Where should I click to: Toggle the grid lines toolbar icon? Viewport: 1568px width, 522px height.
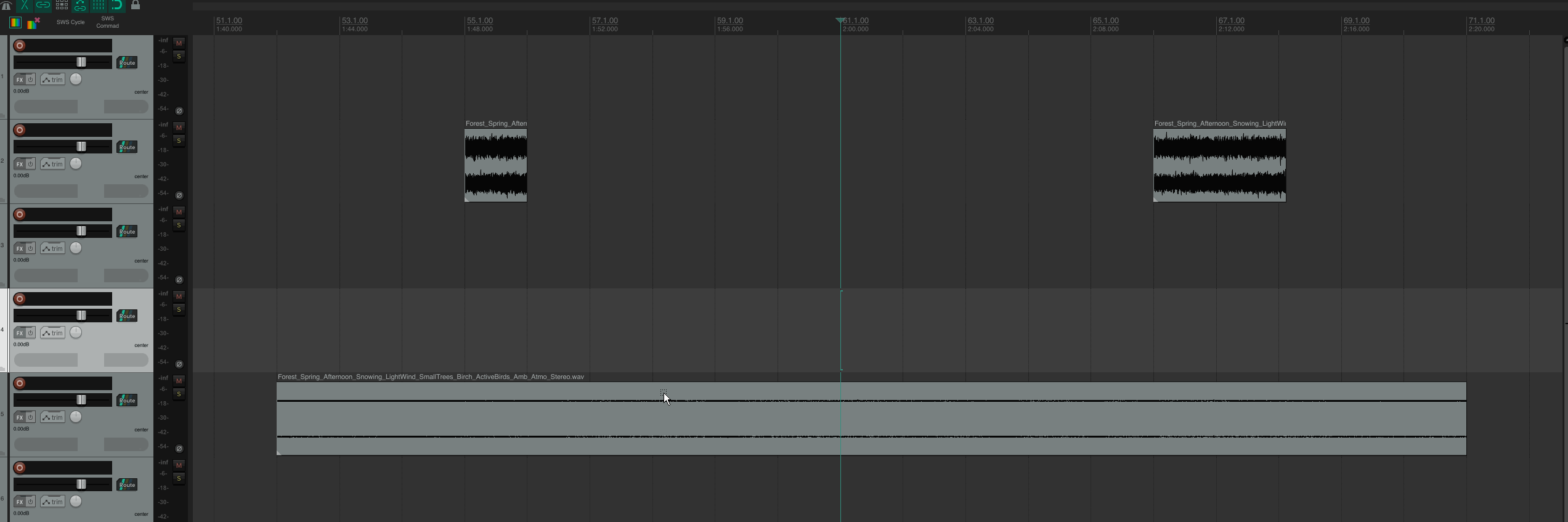pyautogui.click(x=99, y=6)
